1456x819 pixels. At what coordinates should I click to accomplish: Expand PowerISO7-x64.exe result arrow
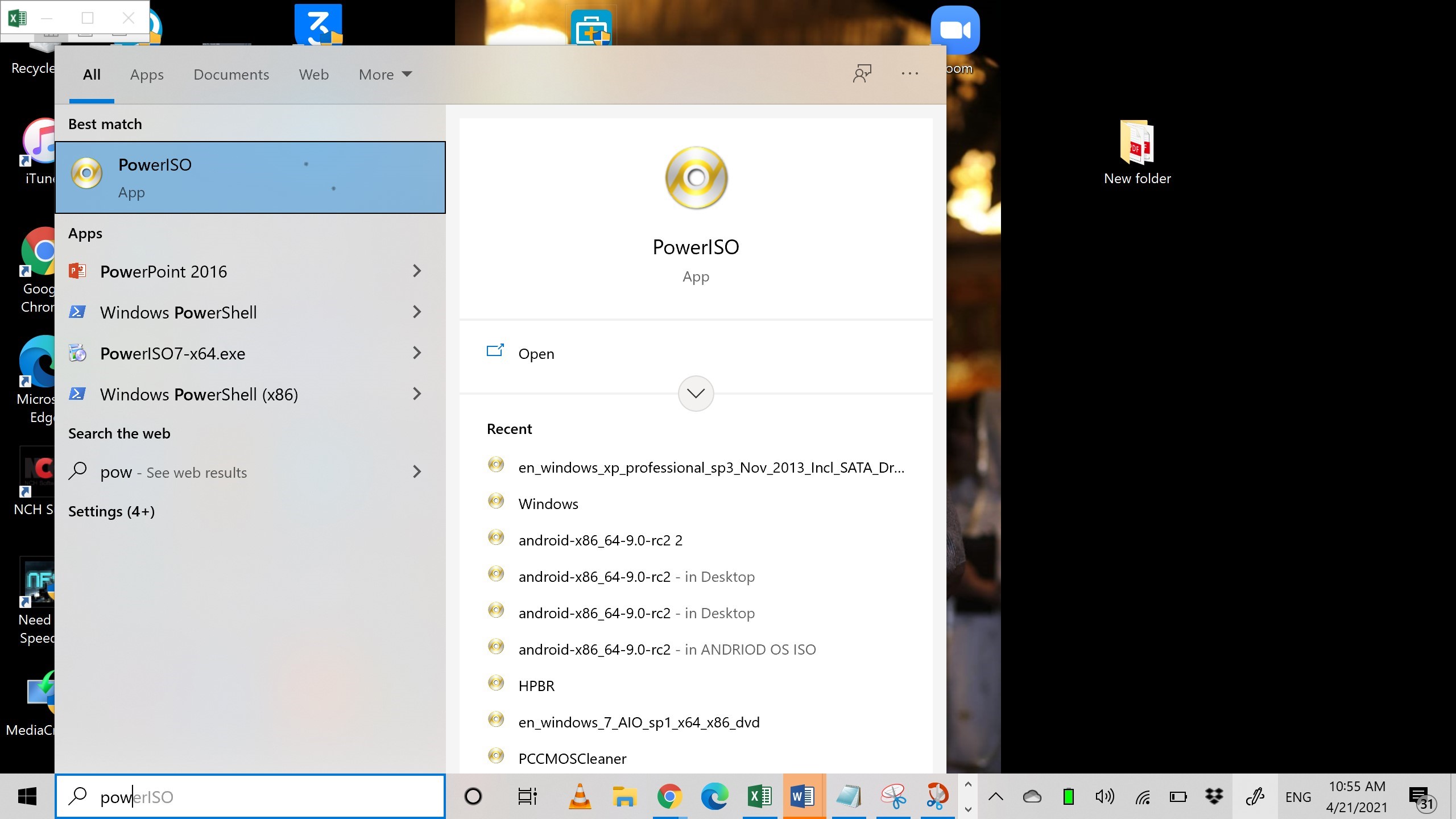tap(417, 353)
